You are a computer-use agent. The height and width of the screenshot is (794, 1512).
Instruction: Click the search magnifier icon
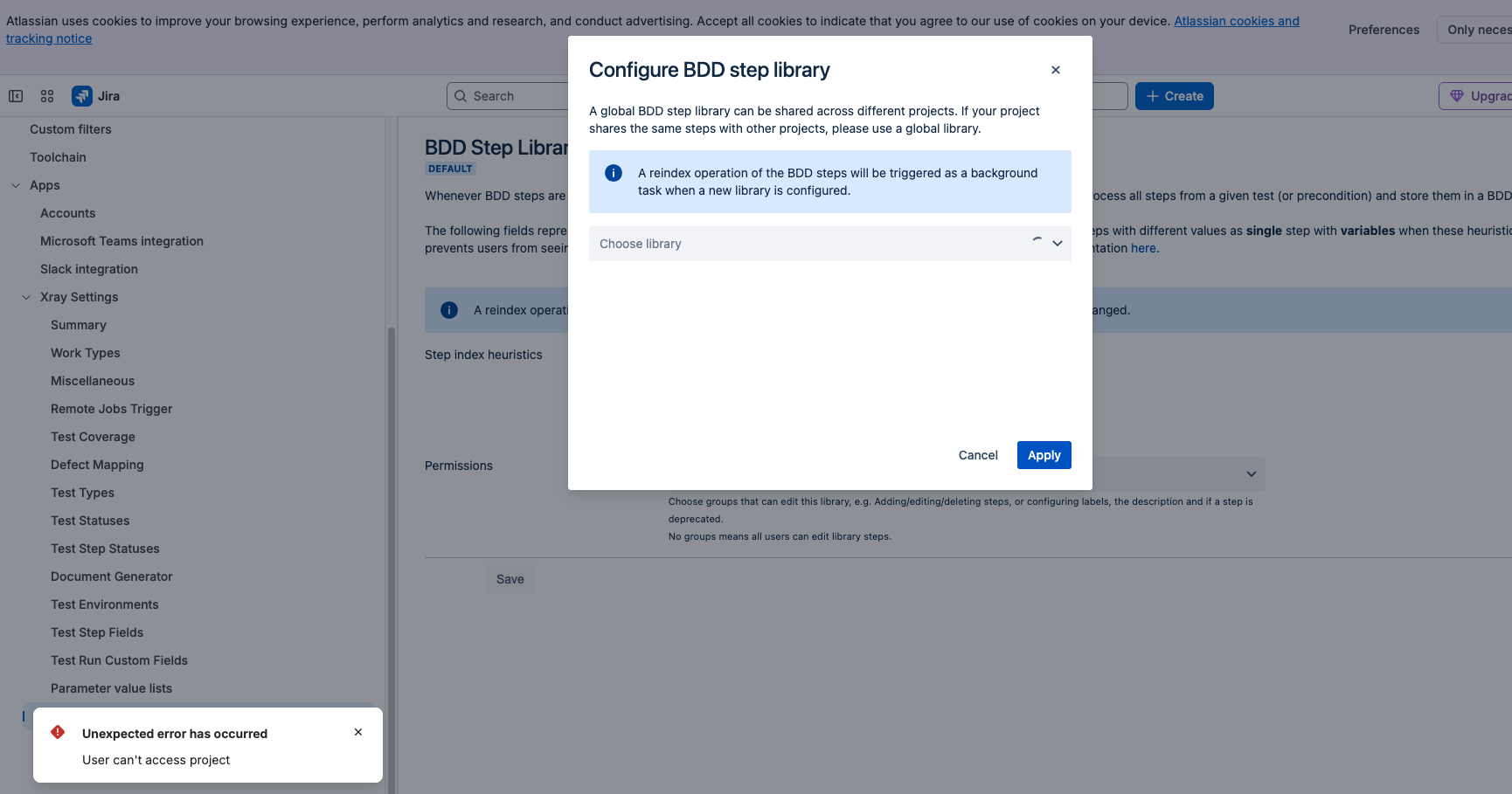(461, 96)
